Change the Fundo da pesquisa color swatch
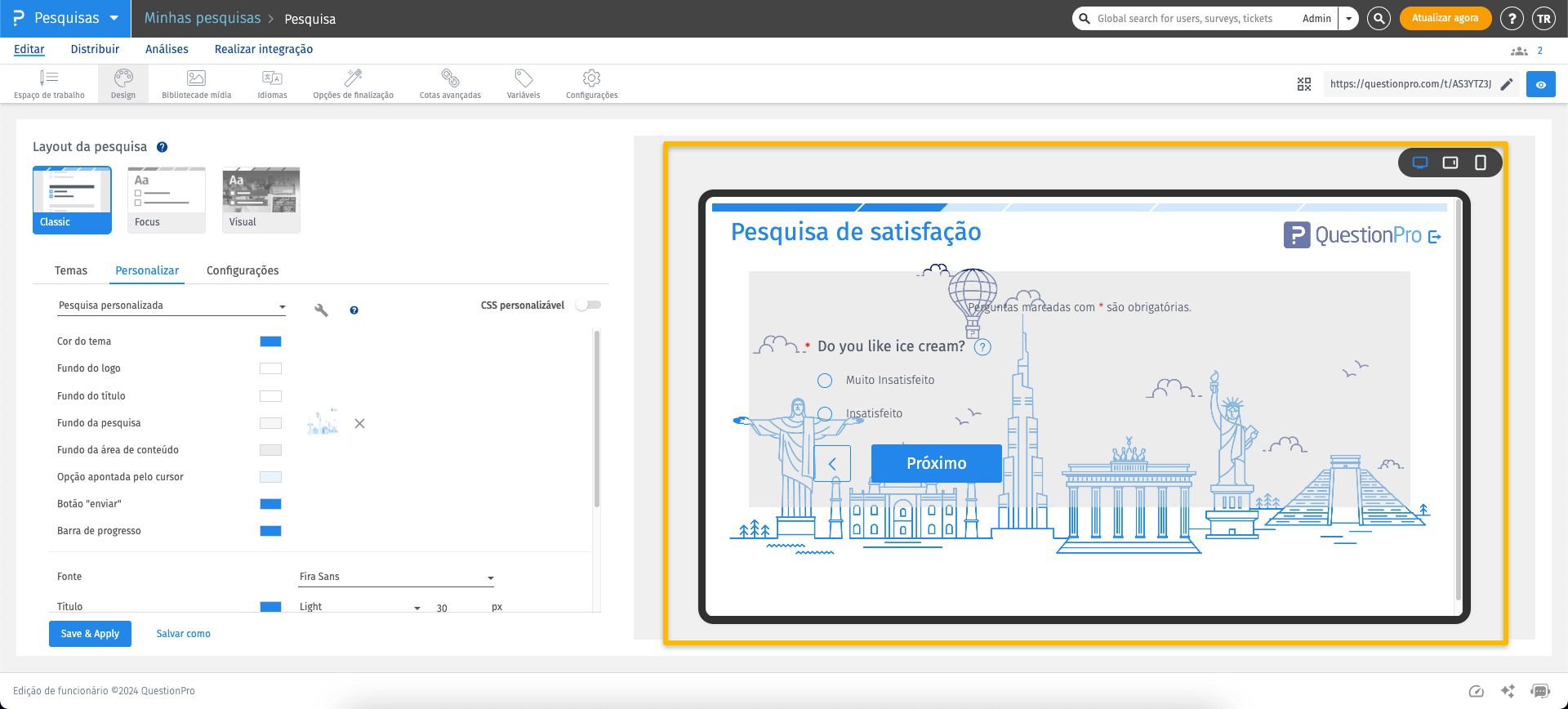The height and width of the screenshot is (709, 1568). pos(270,423)
